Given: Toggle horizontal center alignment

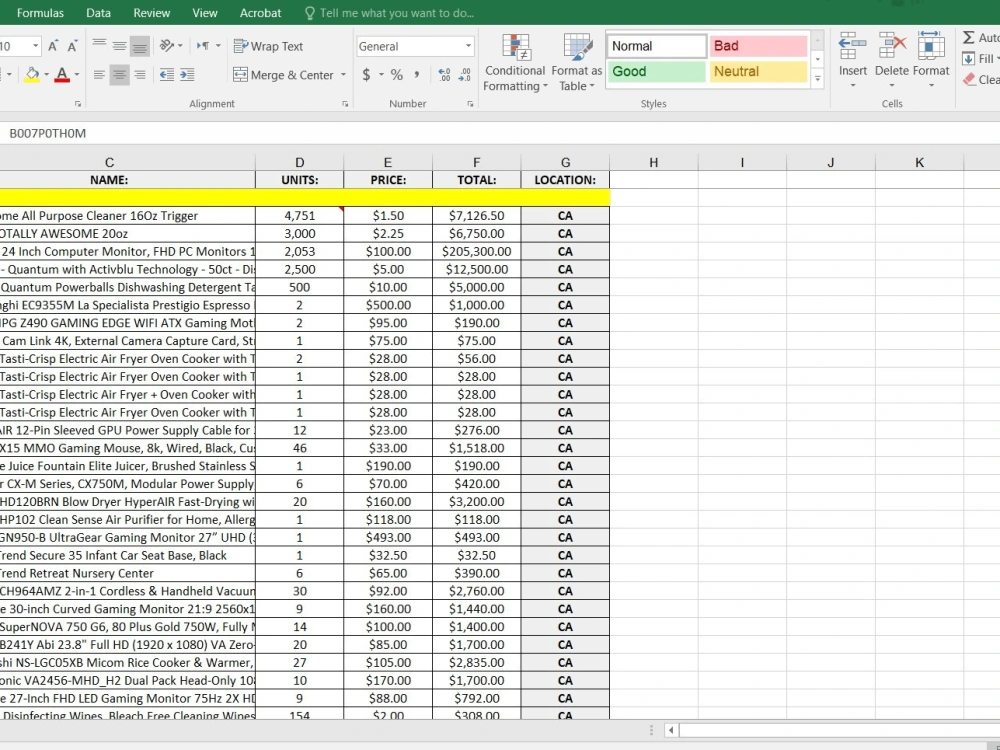Looking at the screenshot, I should [119, 75].
